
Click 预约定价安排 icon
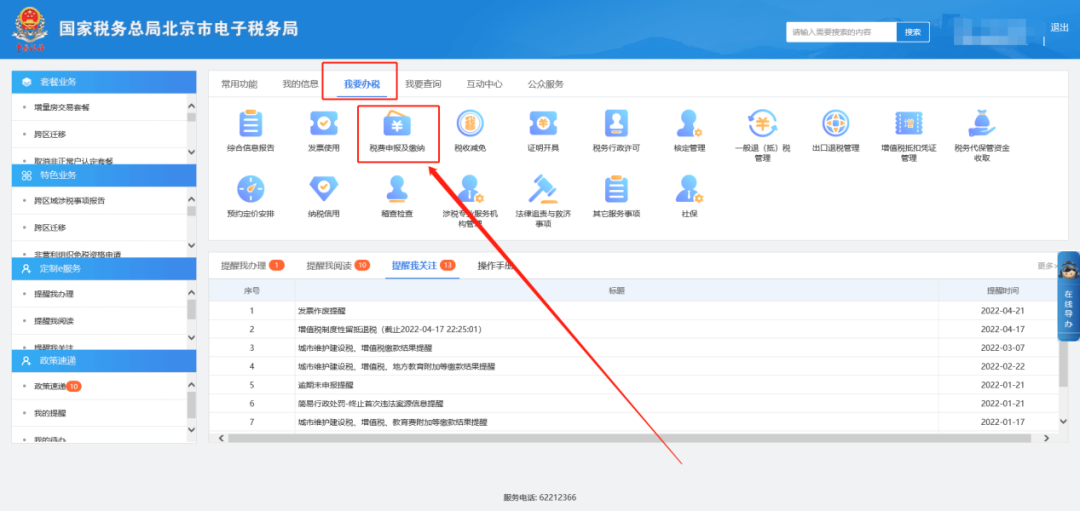[250, 189]
